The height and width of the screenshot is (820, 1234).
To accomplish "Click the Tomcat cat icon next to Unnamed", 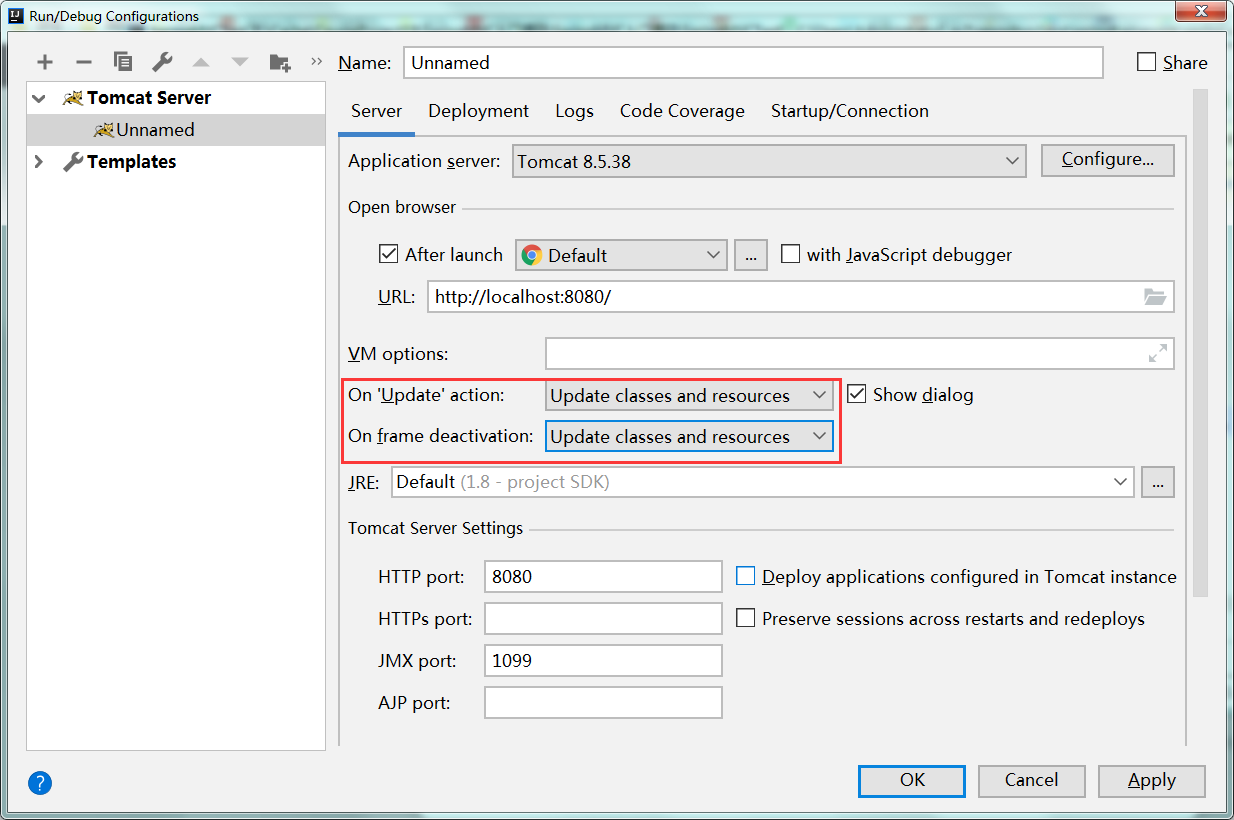I will tap(103, 130).
